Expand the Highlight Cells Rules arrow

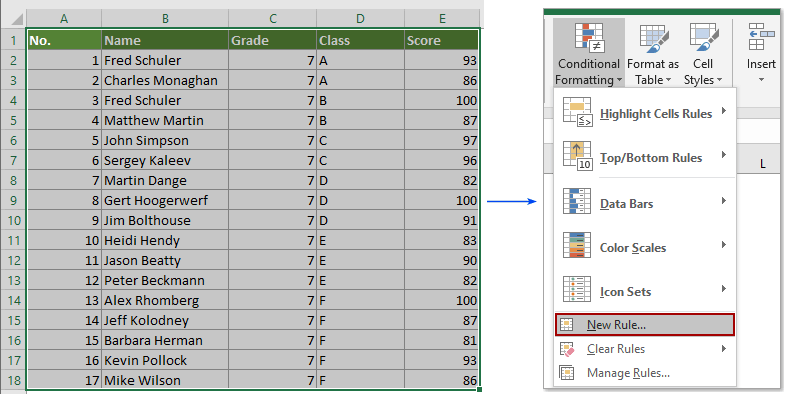click(x=724, y=111)
